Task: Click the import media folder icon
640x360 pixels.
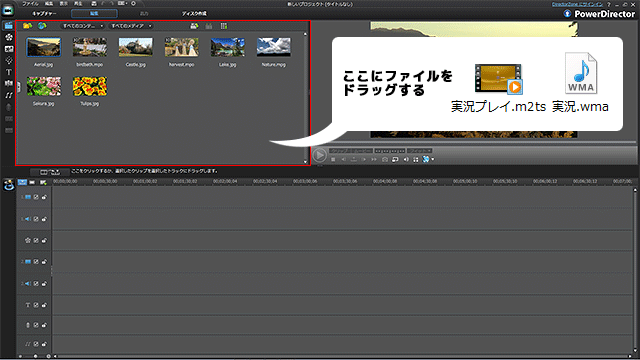Action: click(27, 26)
